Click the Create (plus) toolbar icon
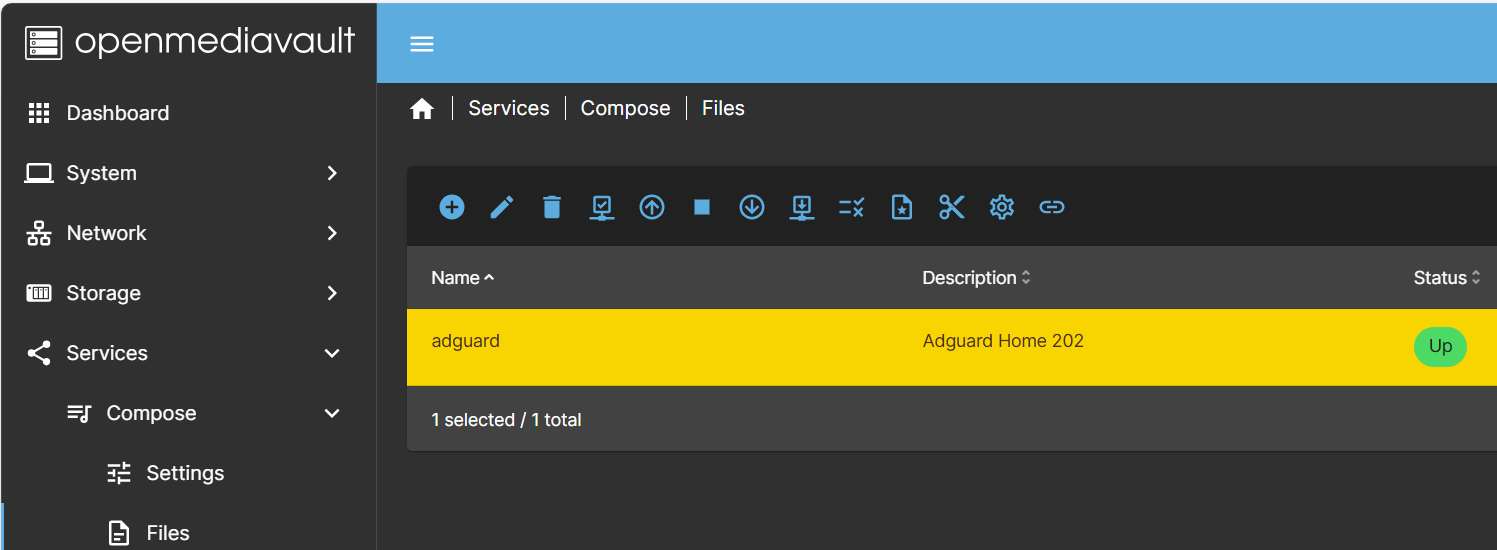 pyautogui.click(x=452, y=207)
